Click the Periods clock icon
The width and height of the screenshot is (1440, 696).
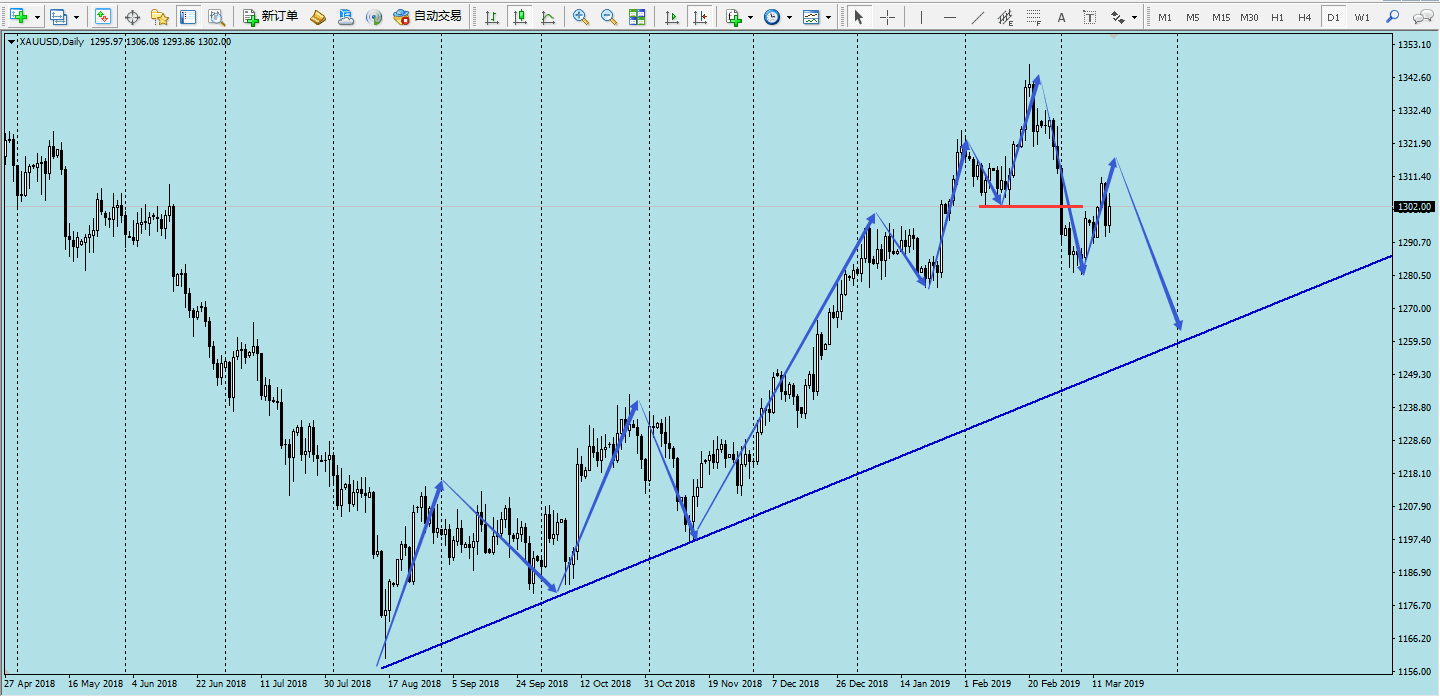[772, 17]
